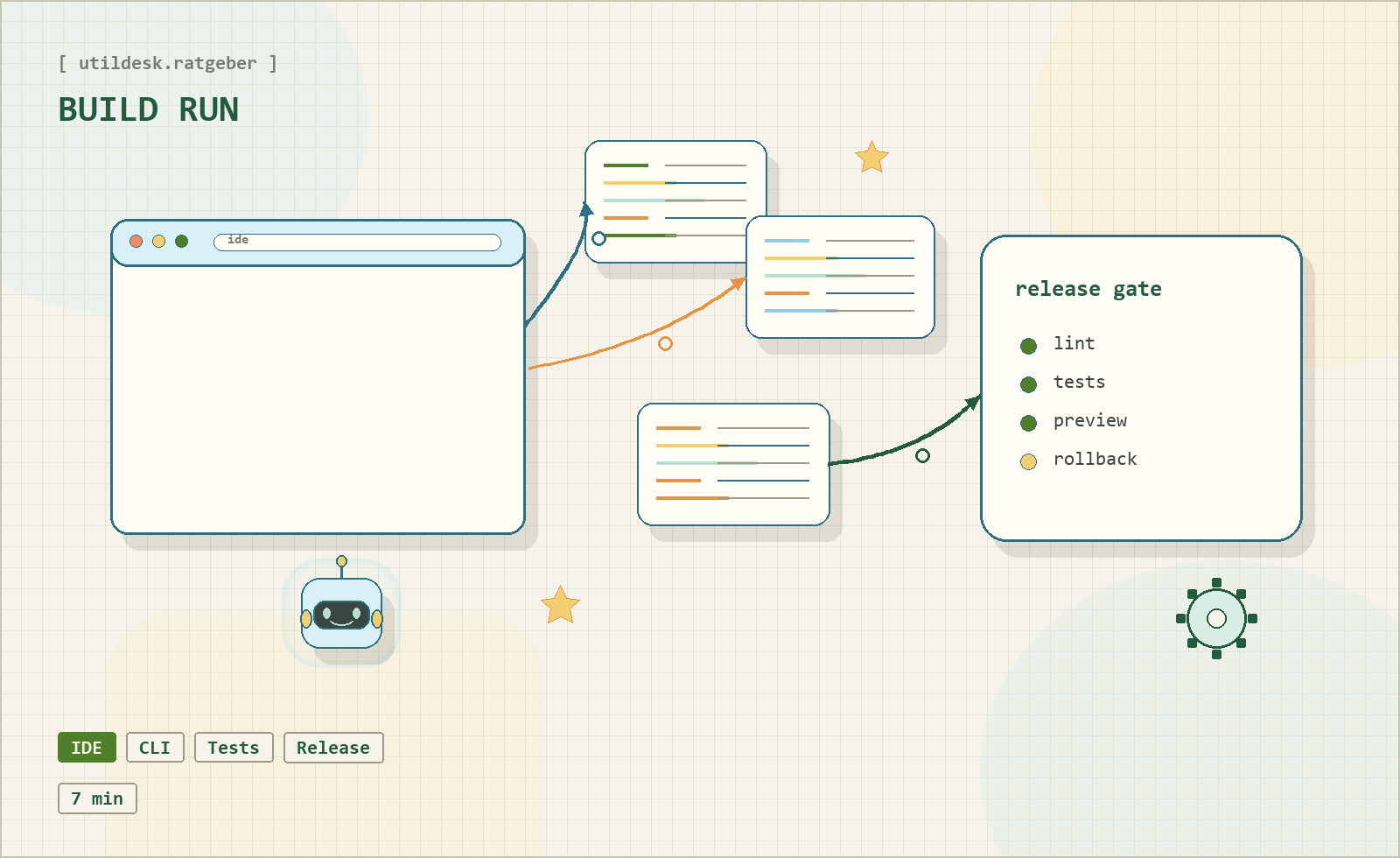The width and height of the screenshot is (1400, 858).
Task: Toggle the yellow rollback status dot
Action: 1028,461
